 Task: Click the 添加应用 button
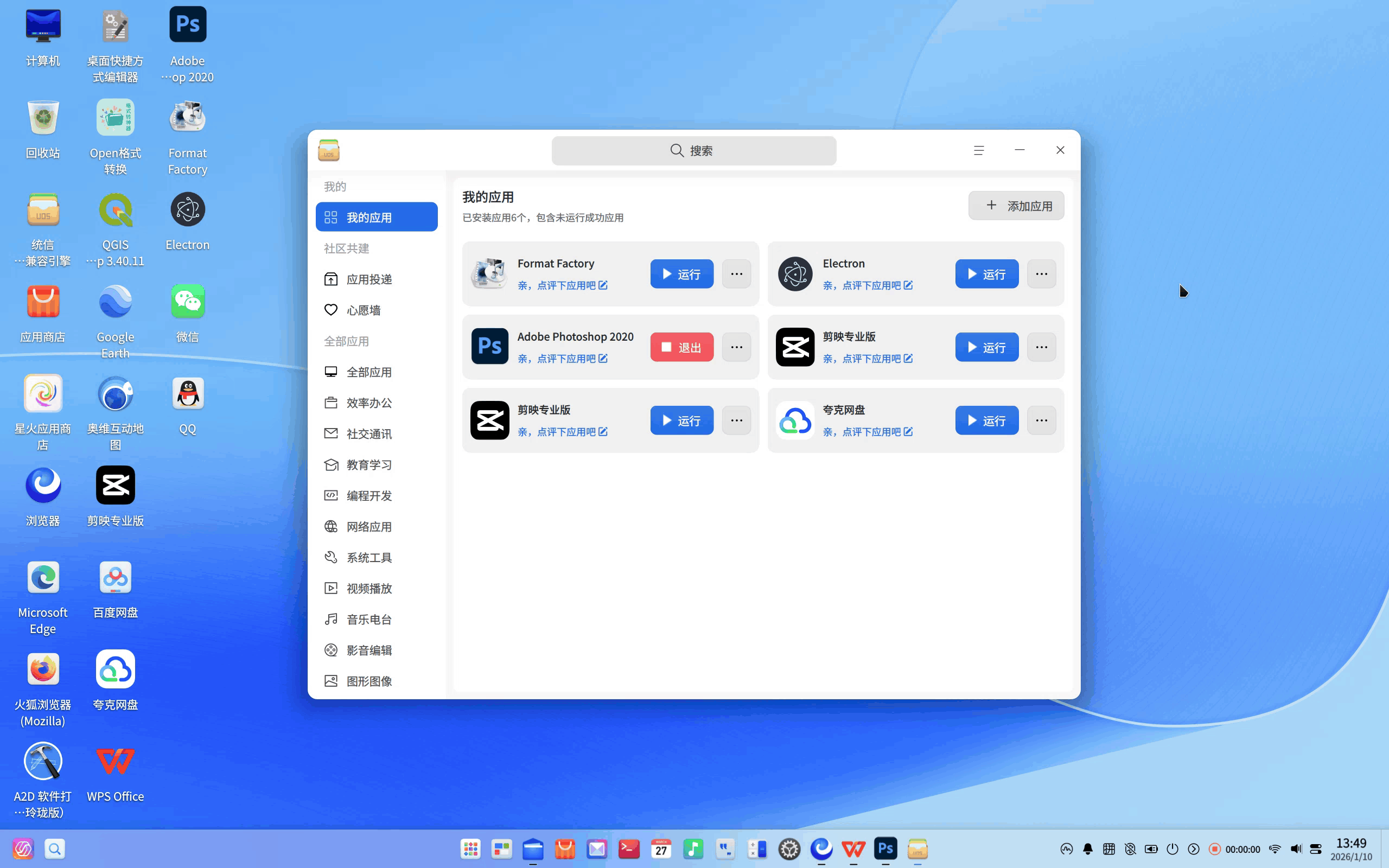[x=1016, y=206]
